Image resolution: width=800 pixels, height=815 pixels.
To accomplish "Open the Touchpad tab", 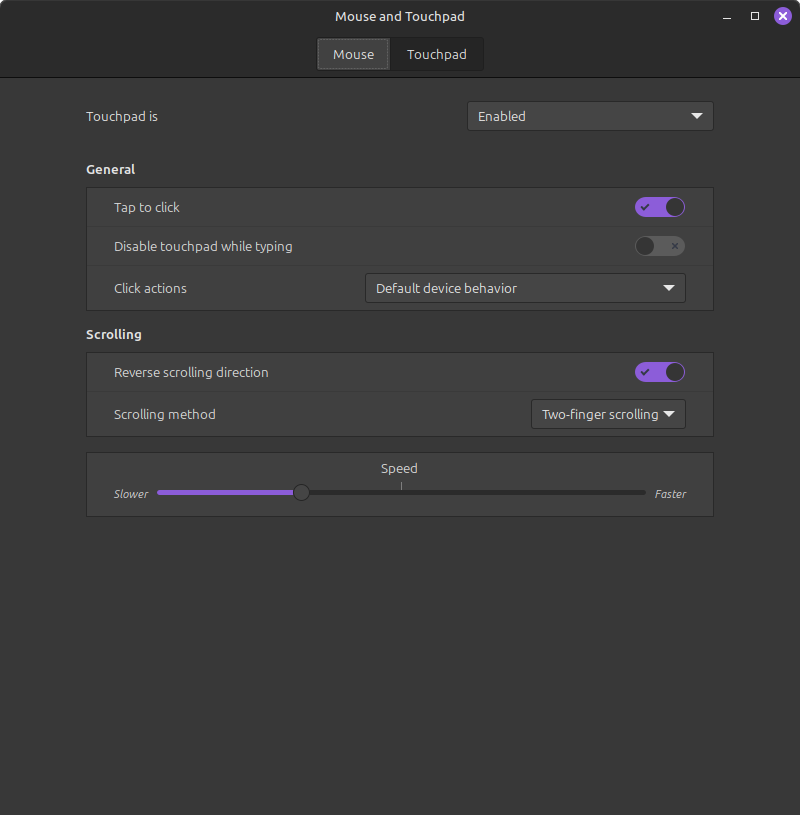I will [x=436, y=54].
